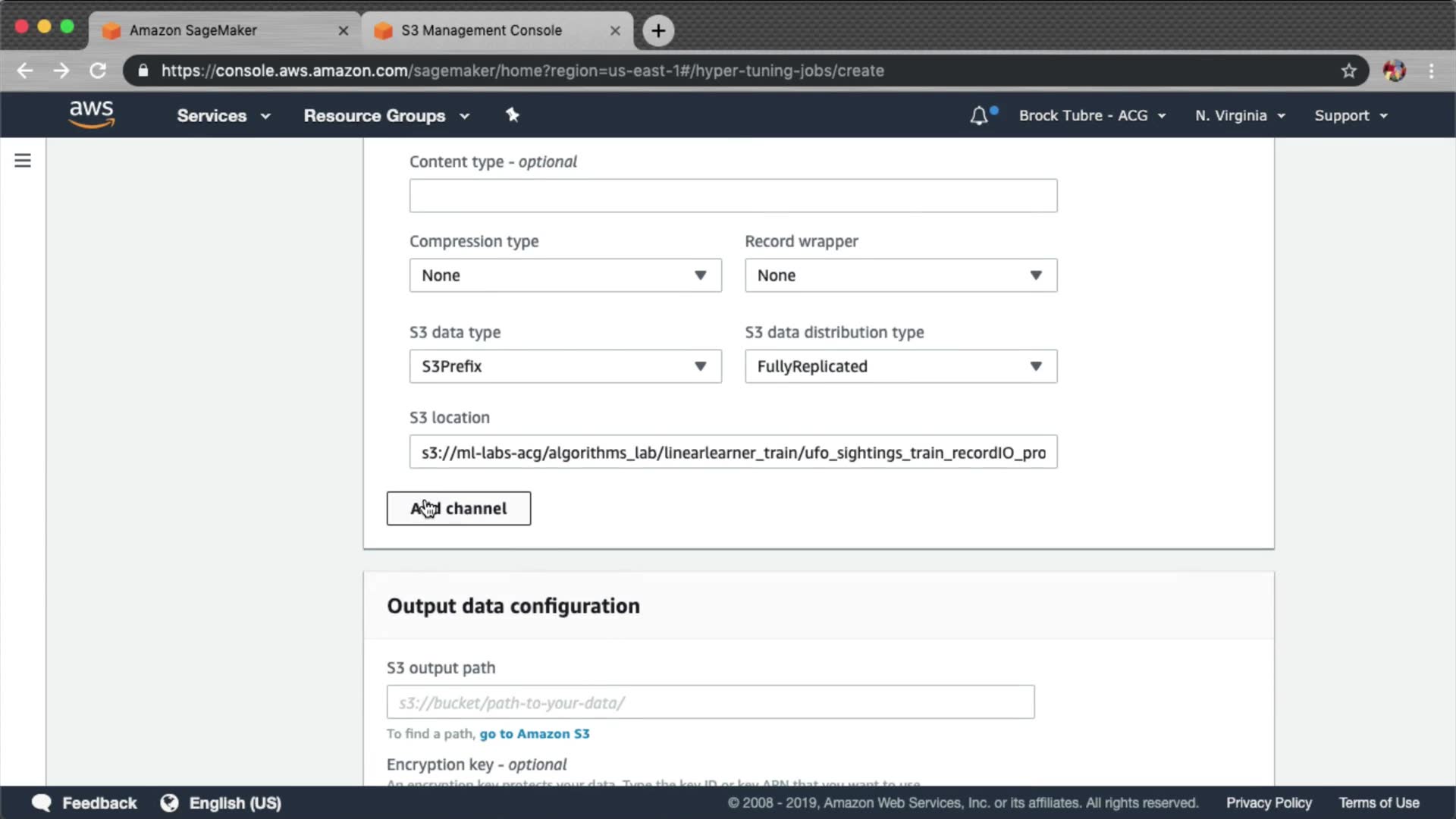Open the notifications bell
This screenshot has width=1456, height=819.
(x=979, y=115)
